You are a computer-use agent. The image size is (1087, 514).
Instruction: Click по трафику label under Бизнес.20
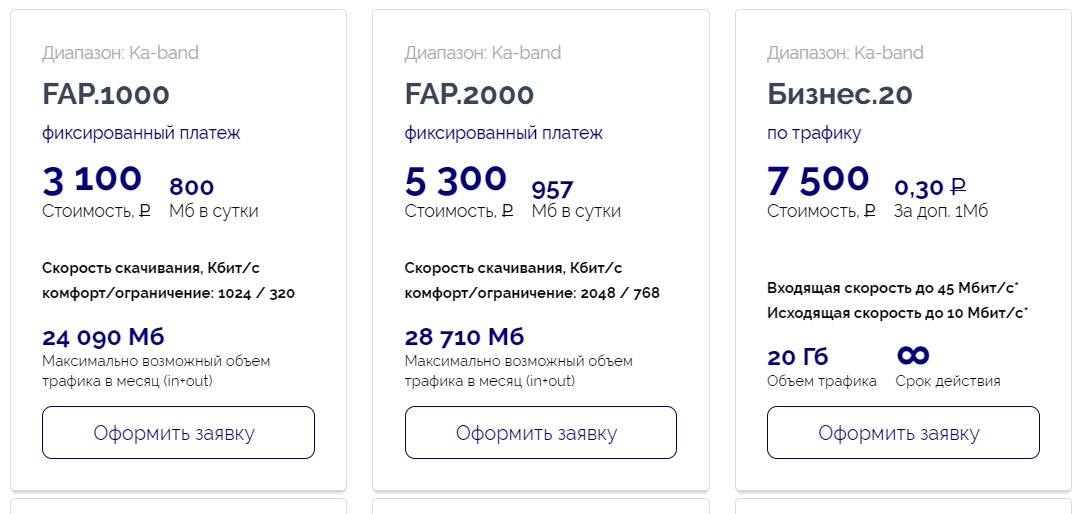(x=814, y=134)
